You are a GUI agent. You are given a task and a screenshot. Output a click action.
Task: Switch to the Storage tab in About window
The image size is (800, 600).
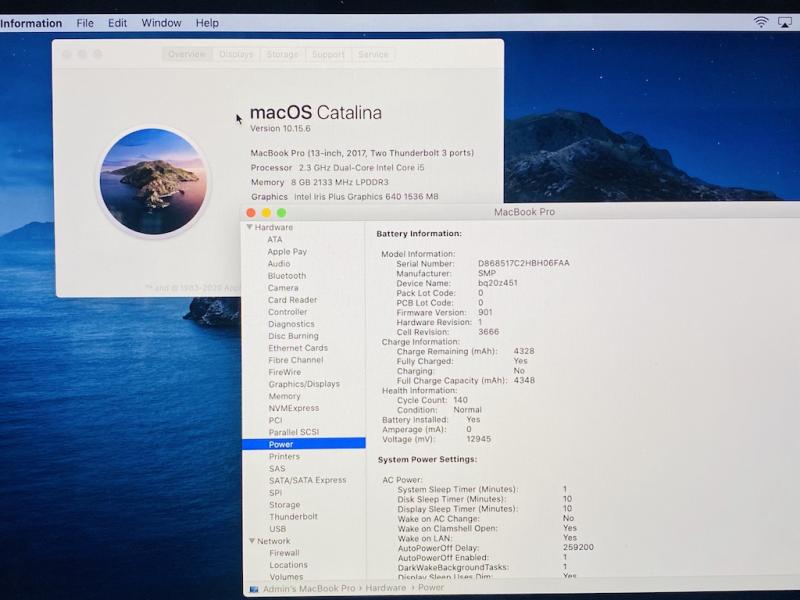pyautogui.click(x=283, y=54)
